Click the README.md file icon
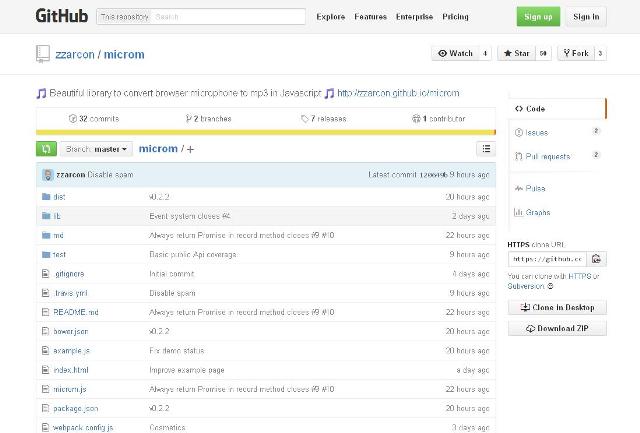640x433 pixels. (46, 312)
